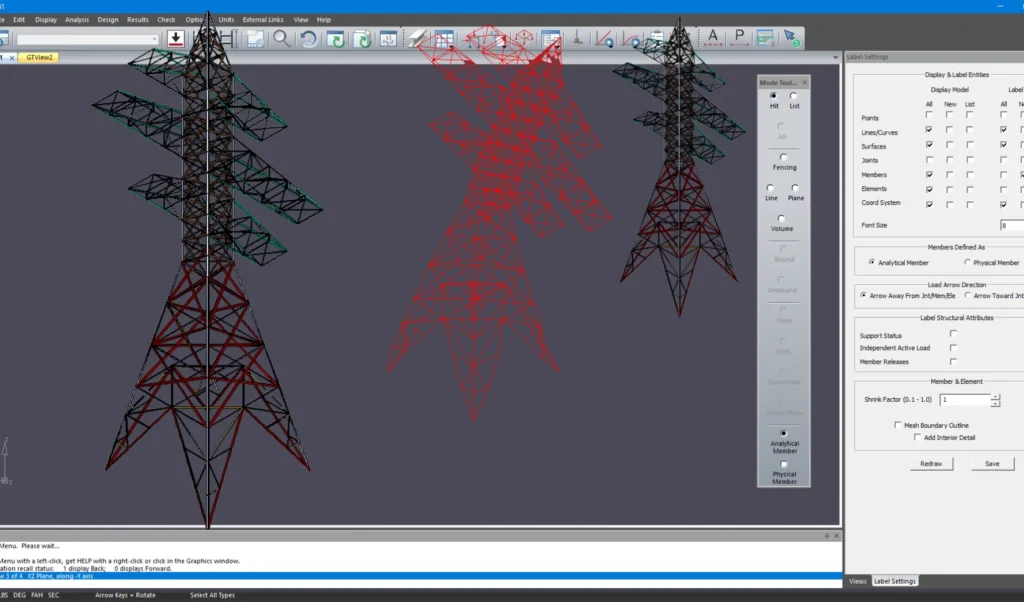
Task: Close the Mode Tool floating panel
Action: [x=804, y=83]
